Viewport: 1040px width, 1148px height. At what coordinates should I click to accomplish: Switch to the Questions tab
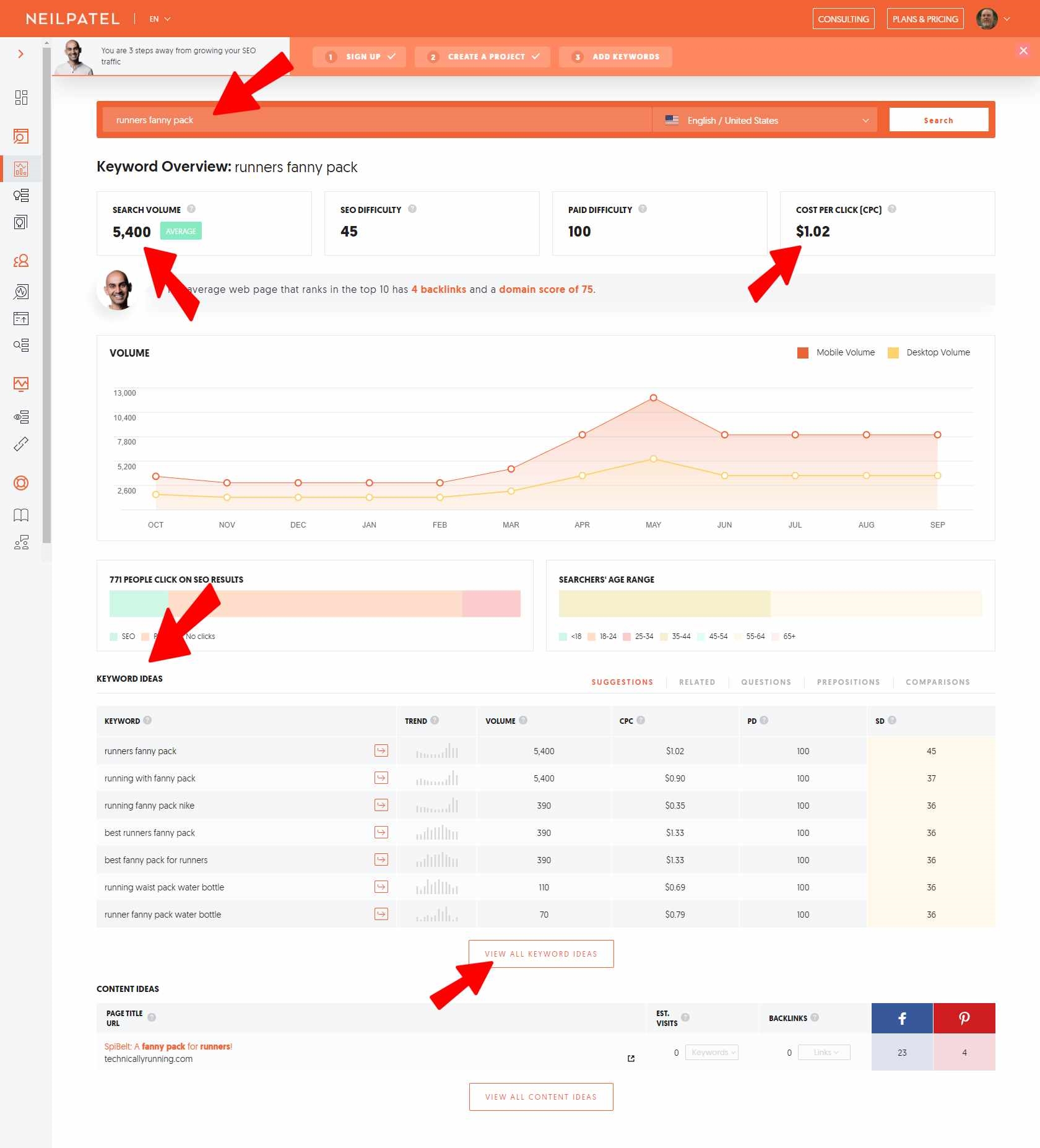tap(766, 682)
